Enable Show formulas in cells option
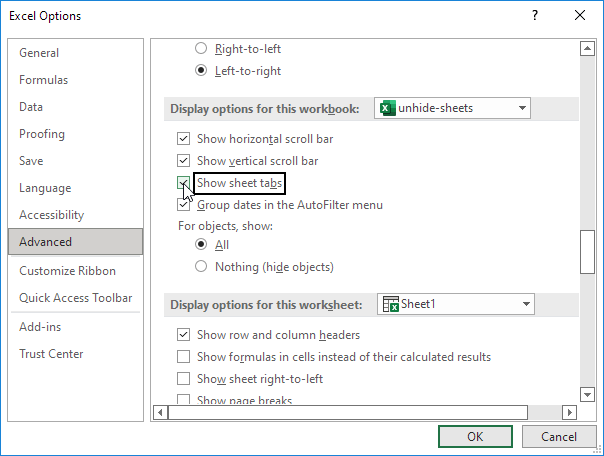604x456 pixels. pos(183,357)
